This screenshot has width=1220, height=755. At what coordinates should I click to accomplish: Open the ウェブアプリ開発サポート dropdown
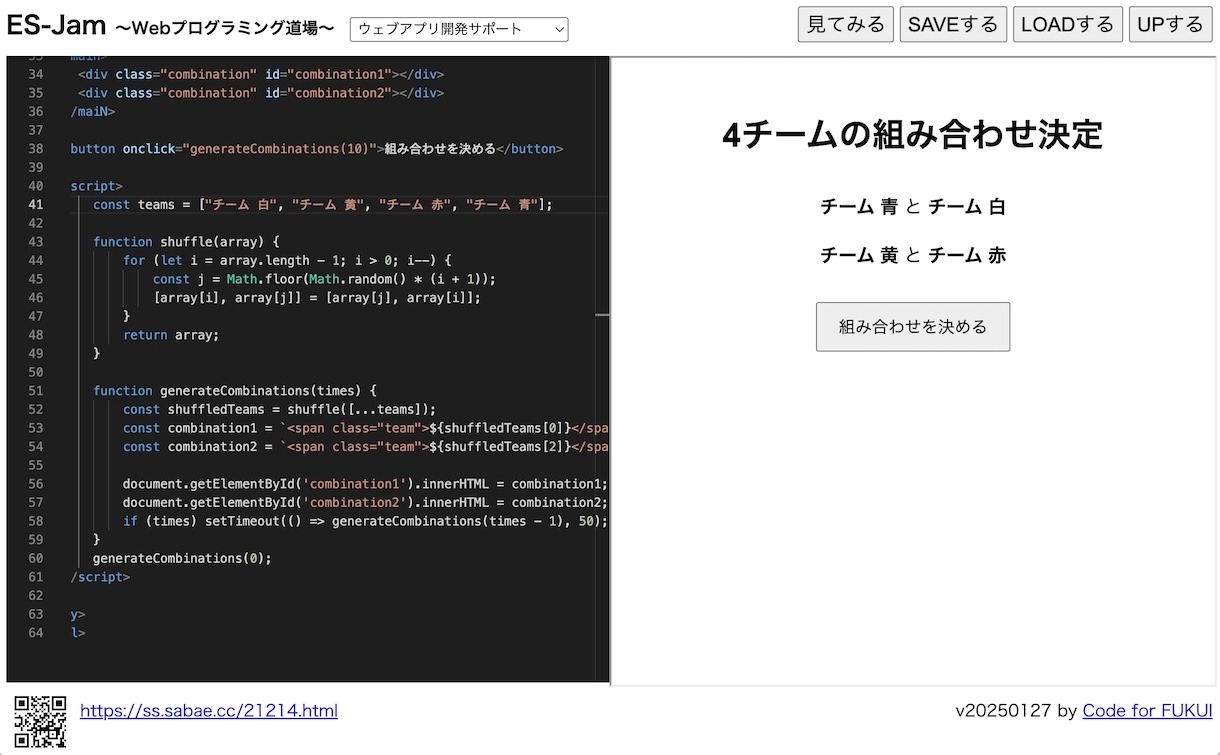point(459,29)
